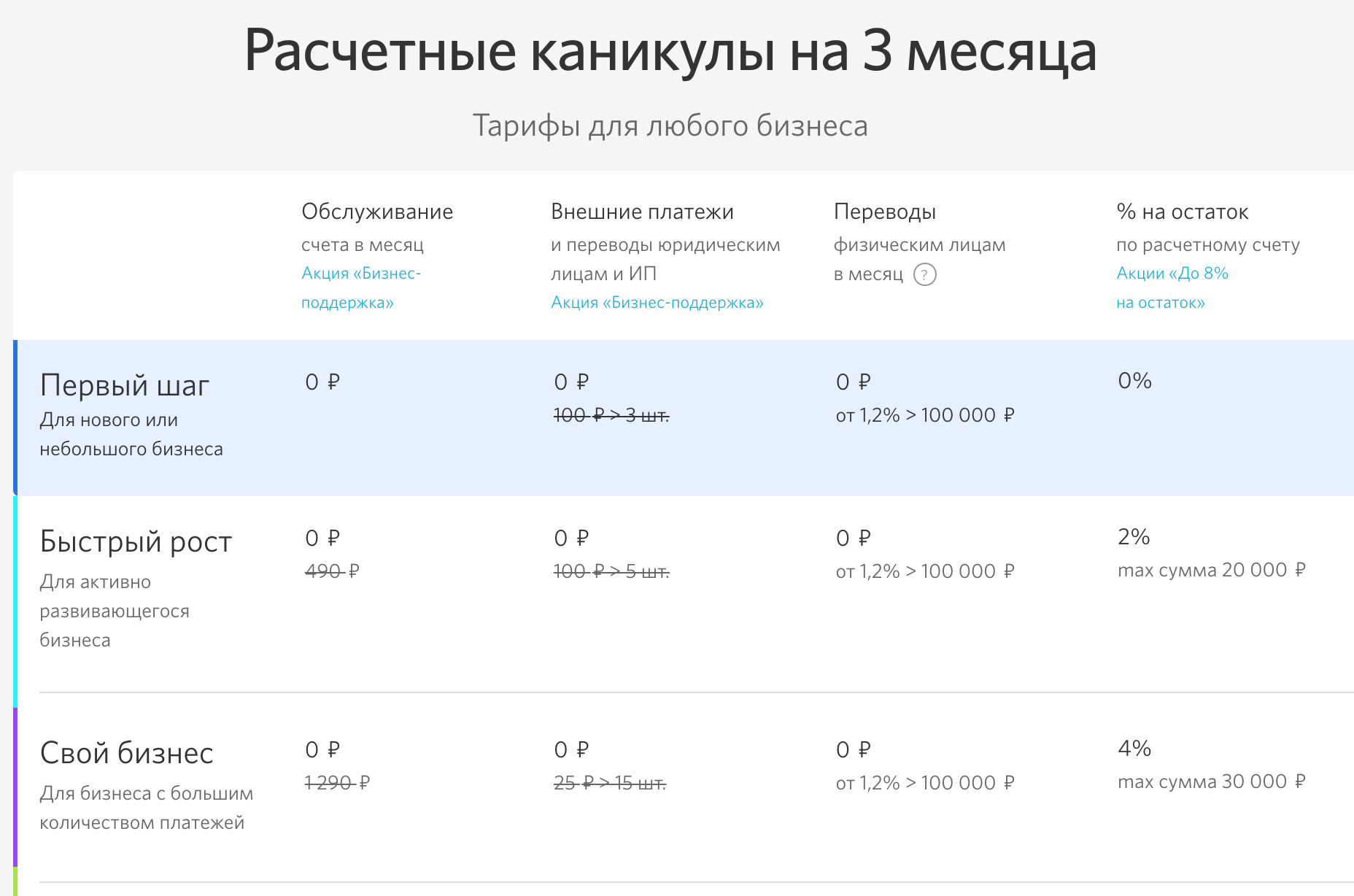Click the % на остаток column header
The height and width of the screenshot is (896, 1354).
pos(1183,212)
